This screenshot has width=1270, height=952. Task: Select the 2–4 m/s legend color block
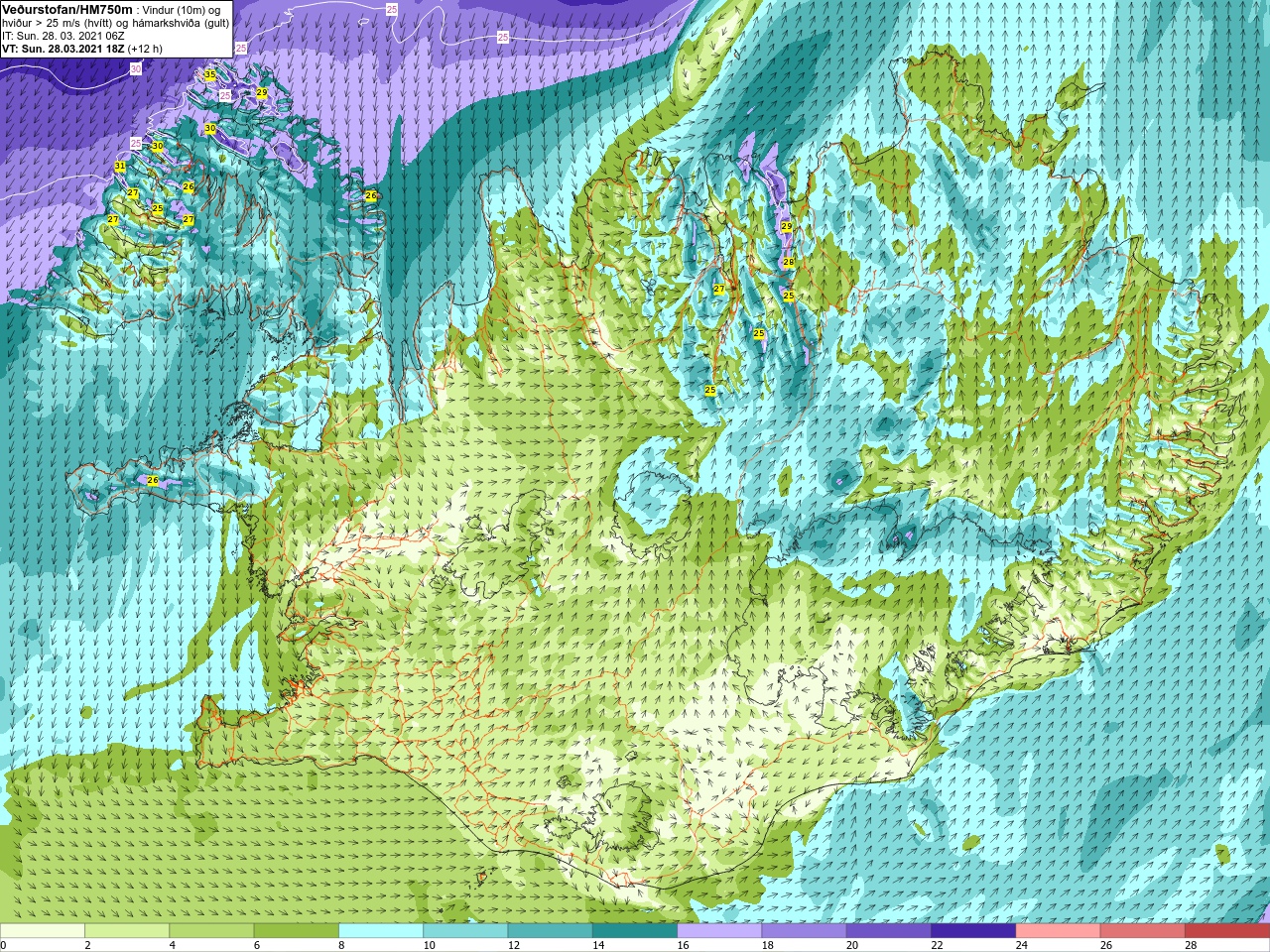point(128,931)
